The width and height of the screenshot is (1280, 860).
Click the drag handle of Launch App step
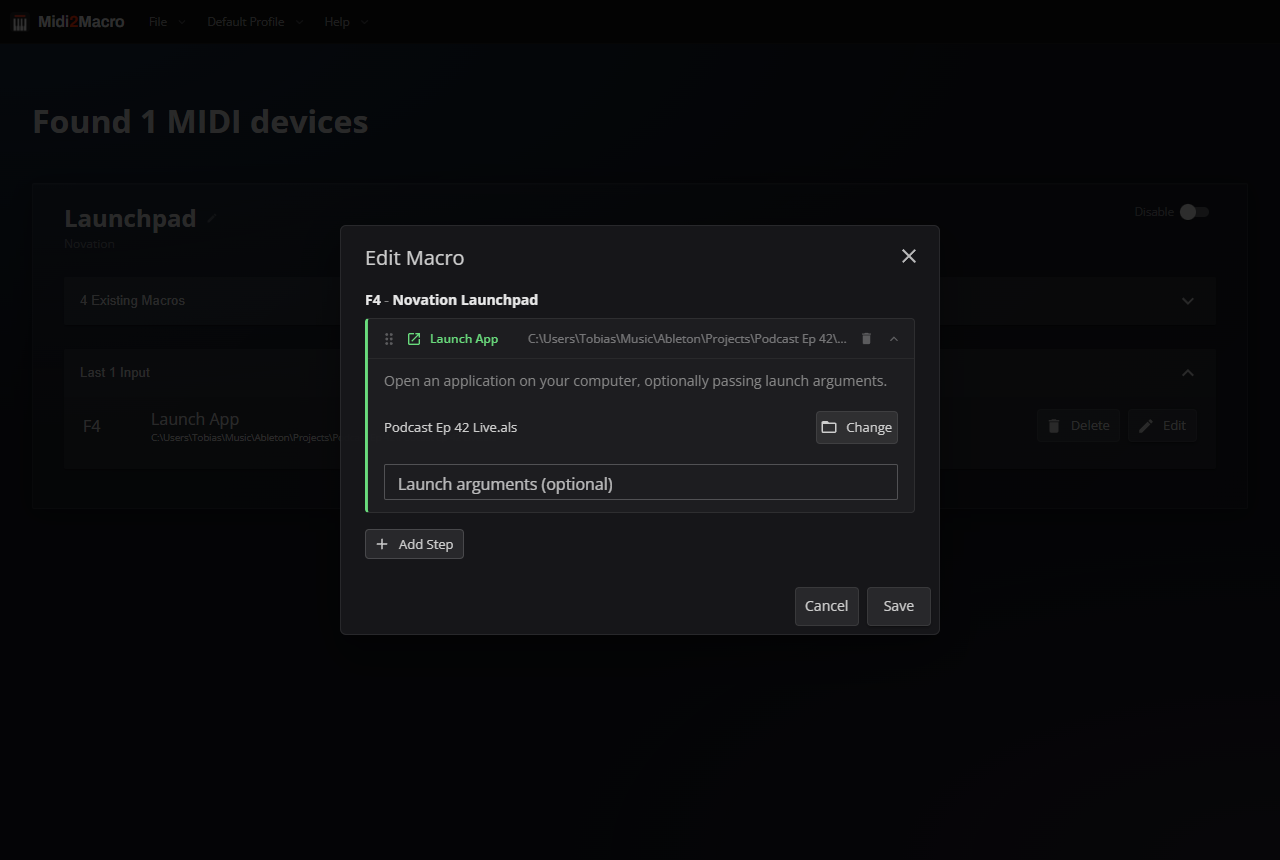point(389,339)
